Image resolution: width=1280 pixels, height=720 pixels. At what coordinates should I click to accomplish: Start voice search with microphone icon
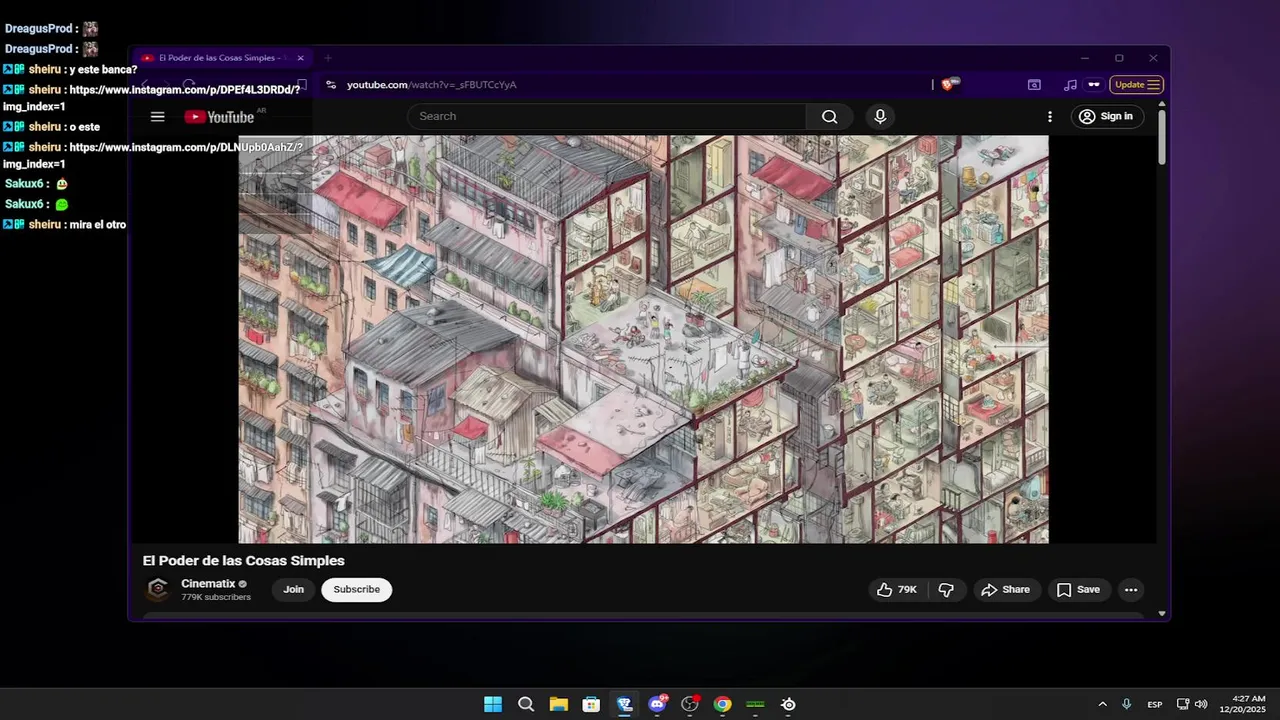click(880, 117)
